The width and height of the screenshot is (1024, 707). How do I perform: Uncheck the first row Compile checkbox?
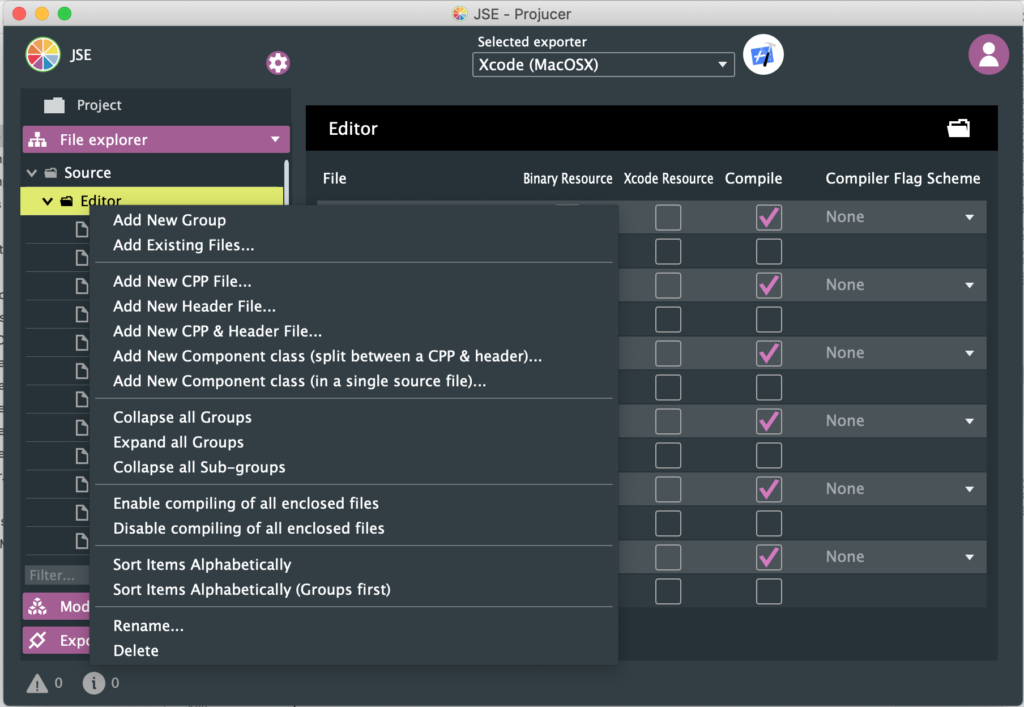768,217
